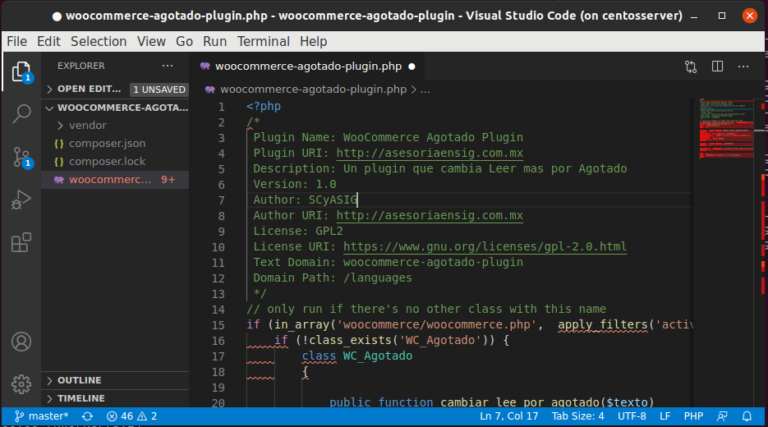
Task: Change the LF end-of-line sequence
Action: [x=665, y=416]
